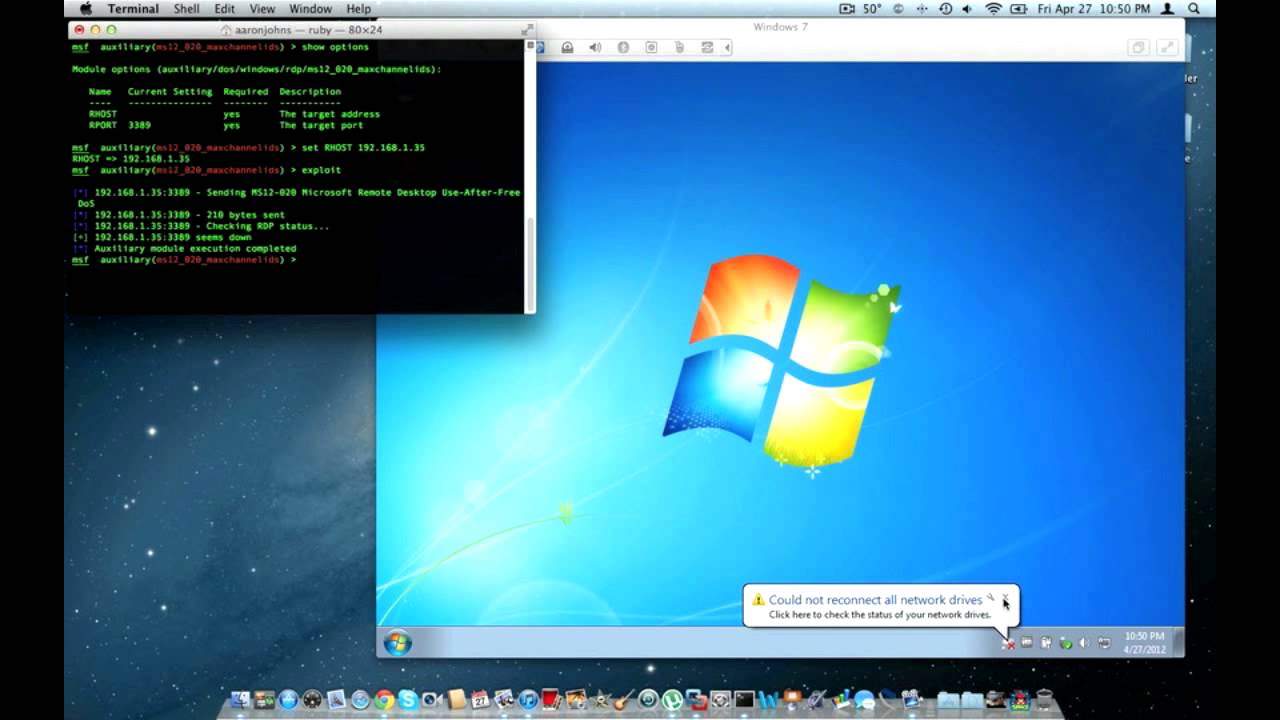Image resolution: width=1280 pixels, height=720 pixels.
Task: Open uTorrent from the Dock
Action: 672,700
